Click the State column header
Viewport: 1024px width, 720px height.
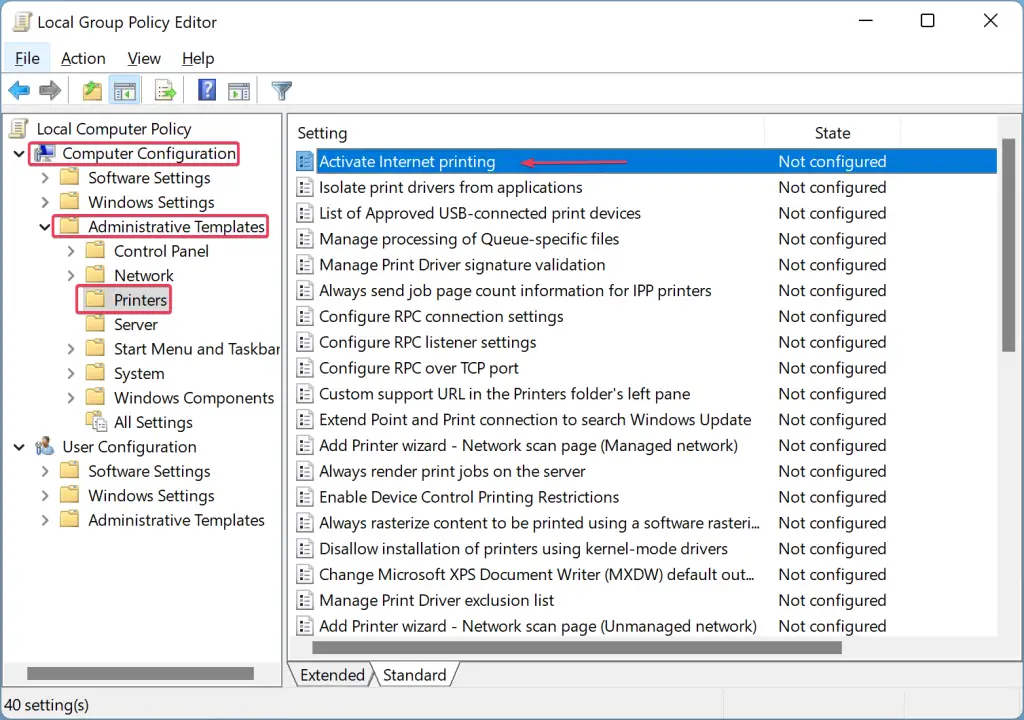coord(832,132)
